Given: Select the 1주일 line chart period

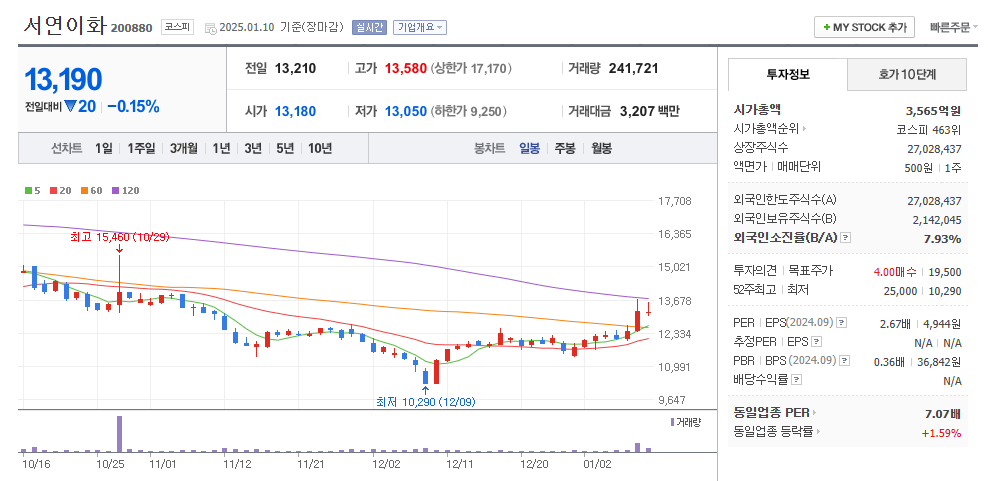Looking at the screenshot, I should 141,149.
